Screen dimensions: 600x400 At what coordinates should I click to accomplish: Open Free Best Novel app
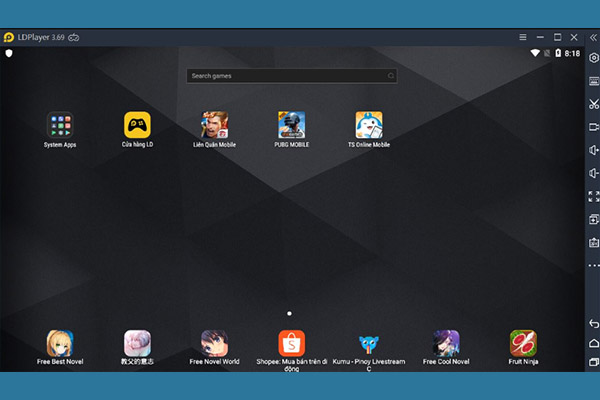[60, 343]
